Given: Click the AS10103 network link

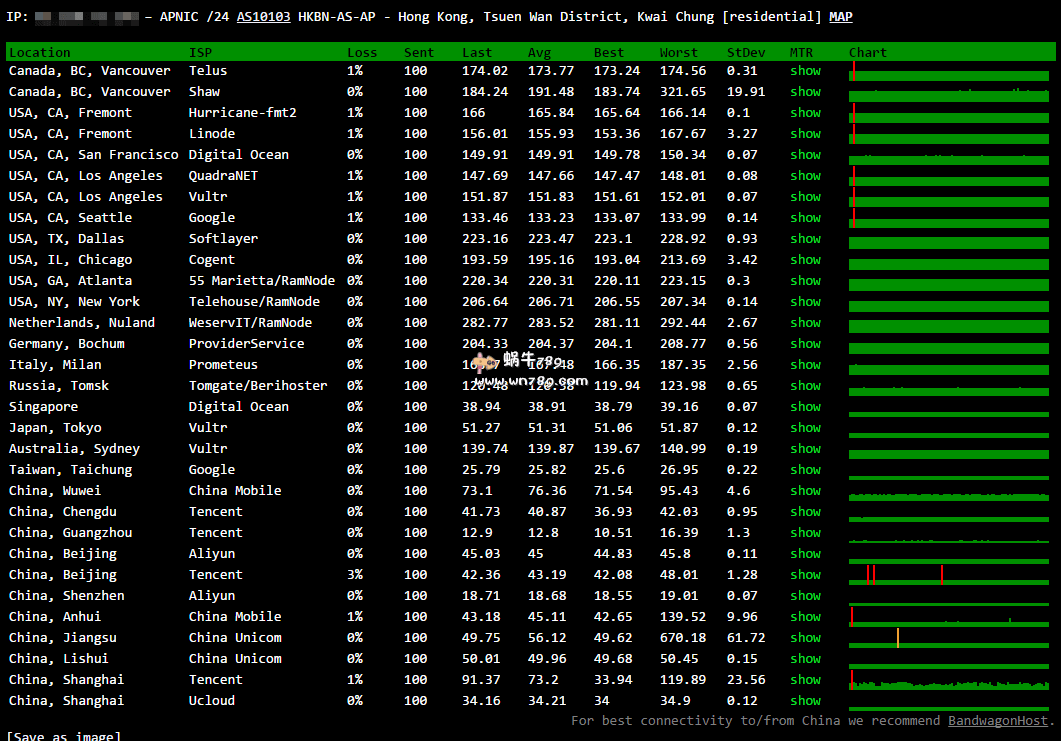Looking at the screenshot, I should [x=263, y=17].
